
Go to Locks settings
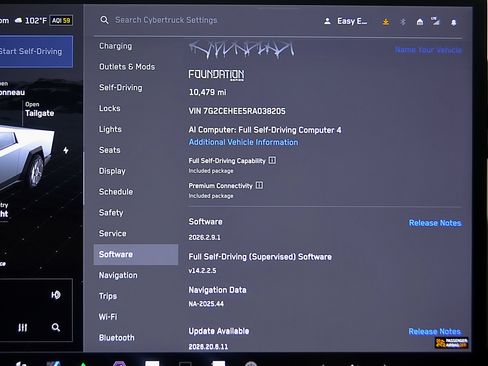110,108
